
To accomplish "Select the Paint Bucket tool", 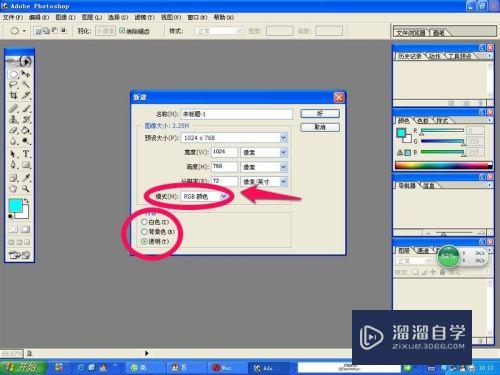I will [x=26, y=130].
